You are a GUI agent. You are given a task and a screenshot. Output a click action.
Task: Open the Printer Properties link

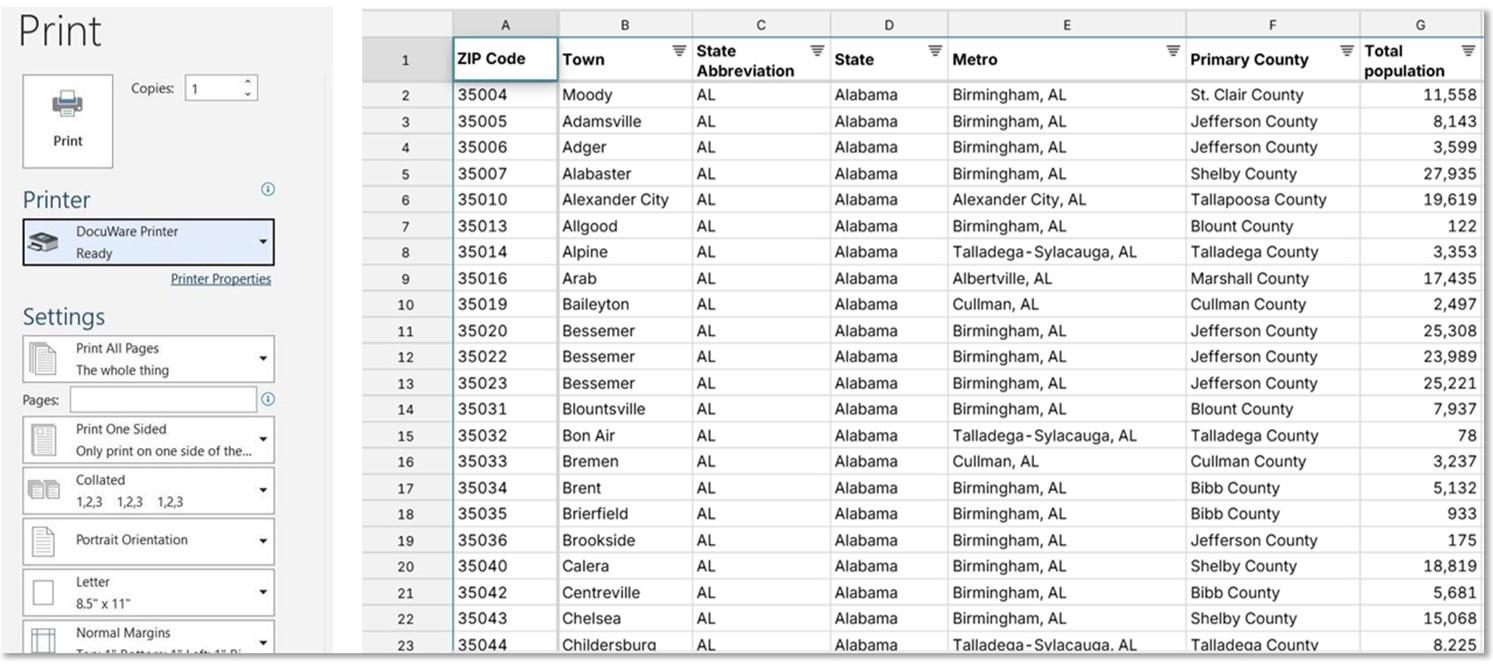coord(221,279)
